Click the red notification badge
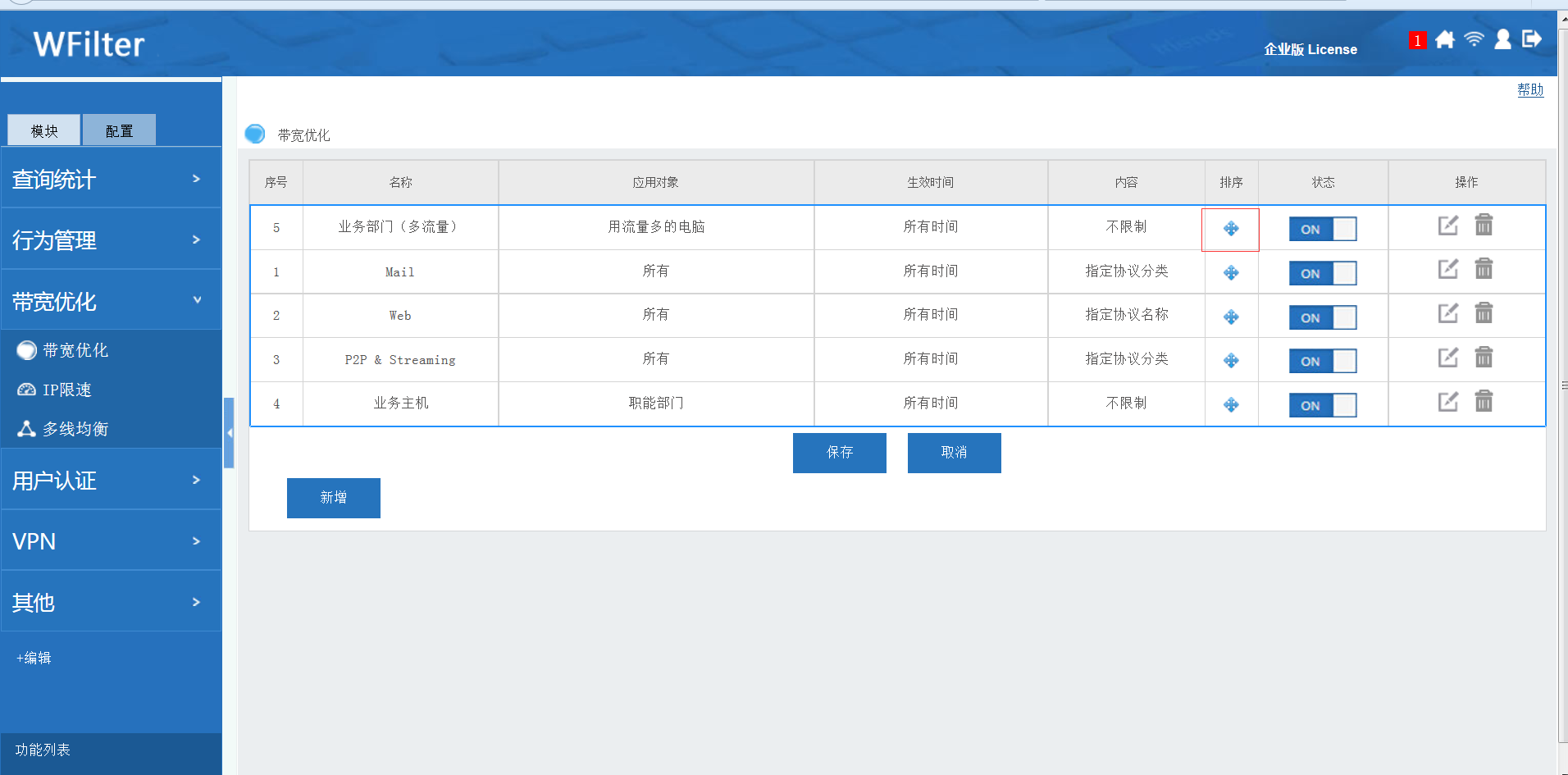The width and height of the screenshot is (1568, 775). (x=1416, y=40)
